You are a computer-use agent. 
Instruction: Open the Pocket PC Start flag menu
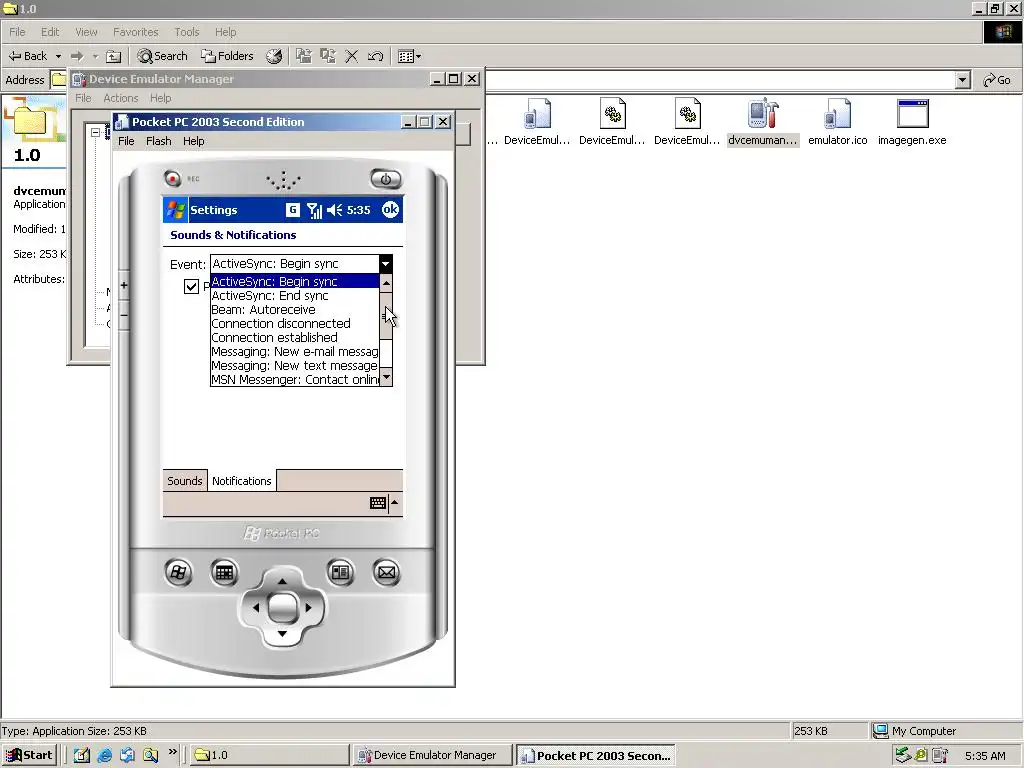coord(175,210)
